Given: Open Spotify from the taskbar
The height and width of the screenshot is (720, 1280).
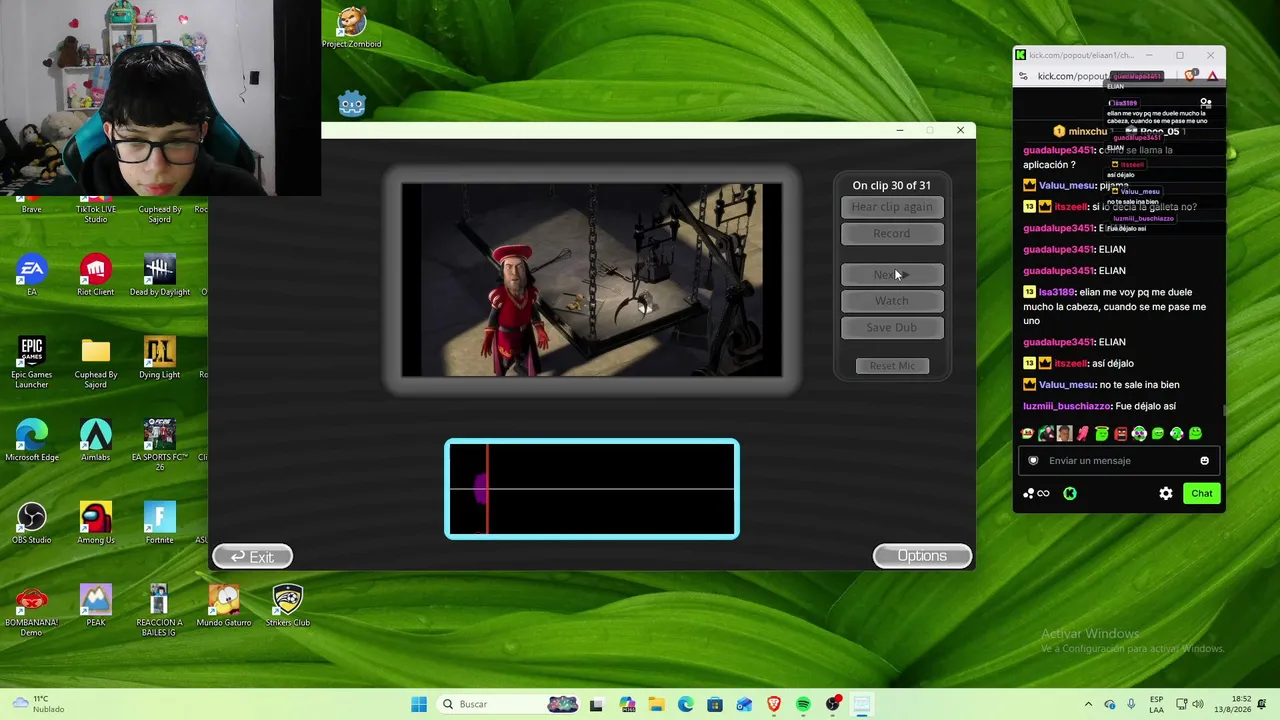Looking at the screenshot, I should pyautogui.click(x=803, y=705).
